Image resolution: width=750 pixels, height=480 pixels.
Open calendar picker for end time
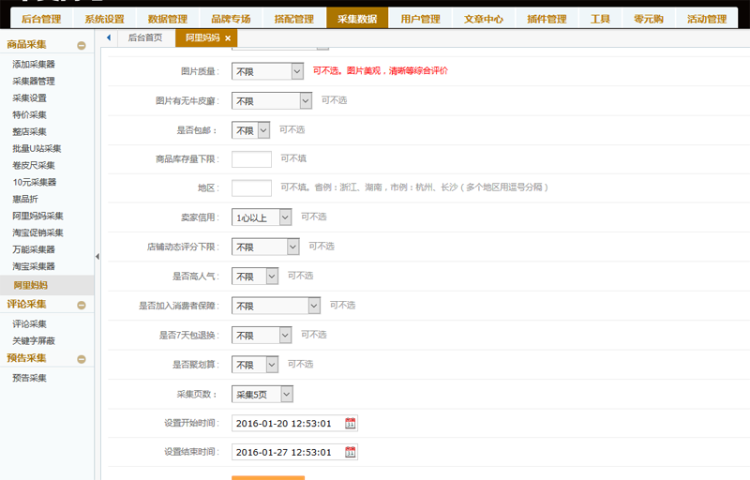[350, 452]
